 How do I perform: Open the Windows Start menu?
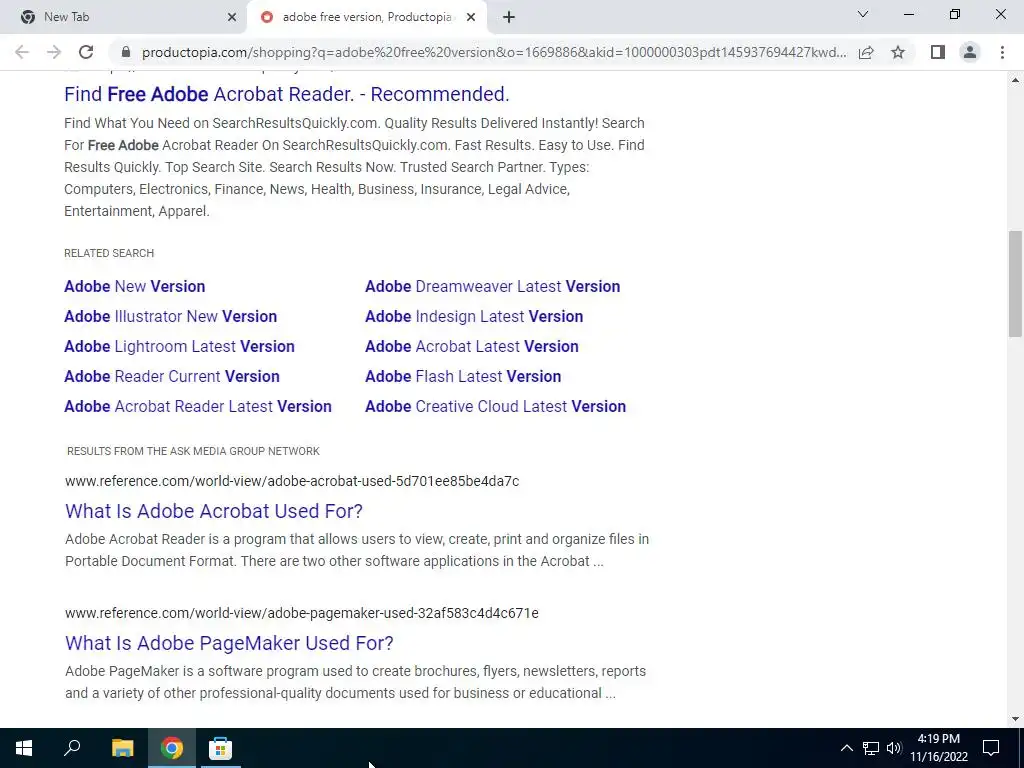[x=24, y=748]
